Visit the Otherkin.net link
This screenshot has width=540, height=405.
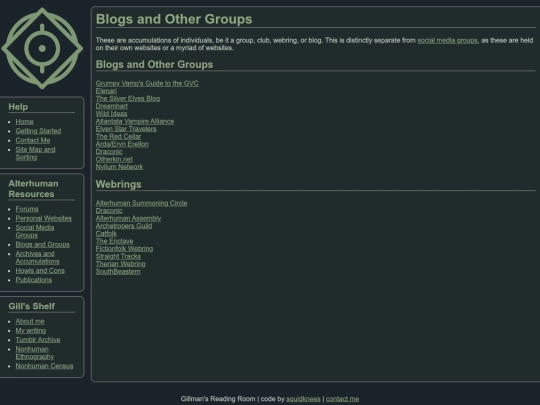114,159
